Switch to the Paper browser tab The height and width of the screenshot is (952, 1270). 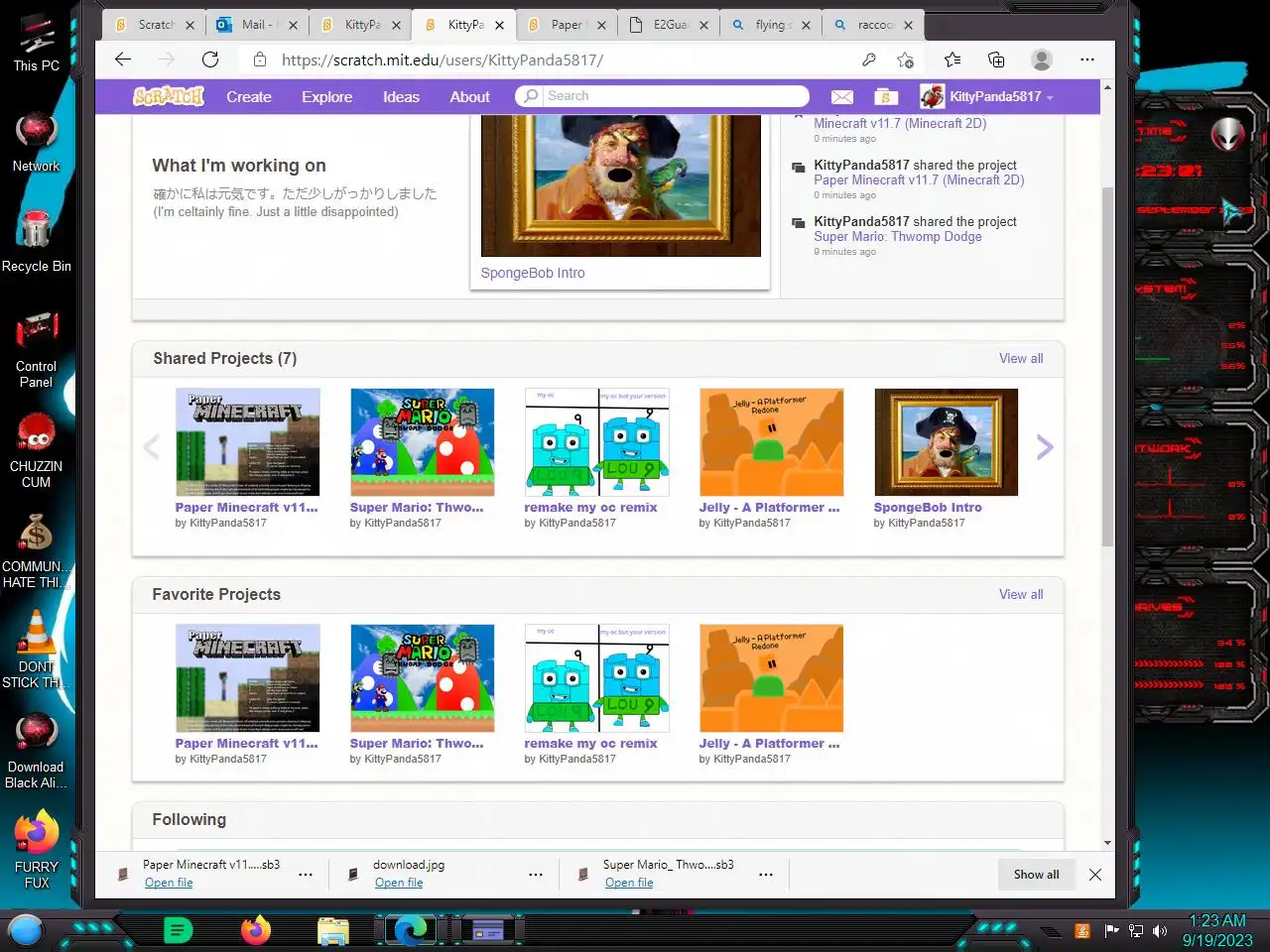pyautogui.click(x=566, y=25)
